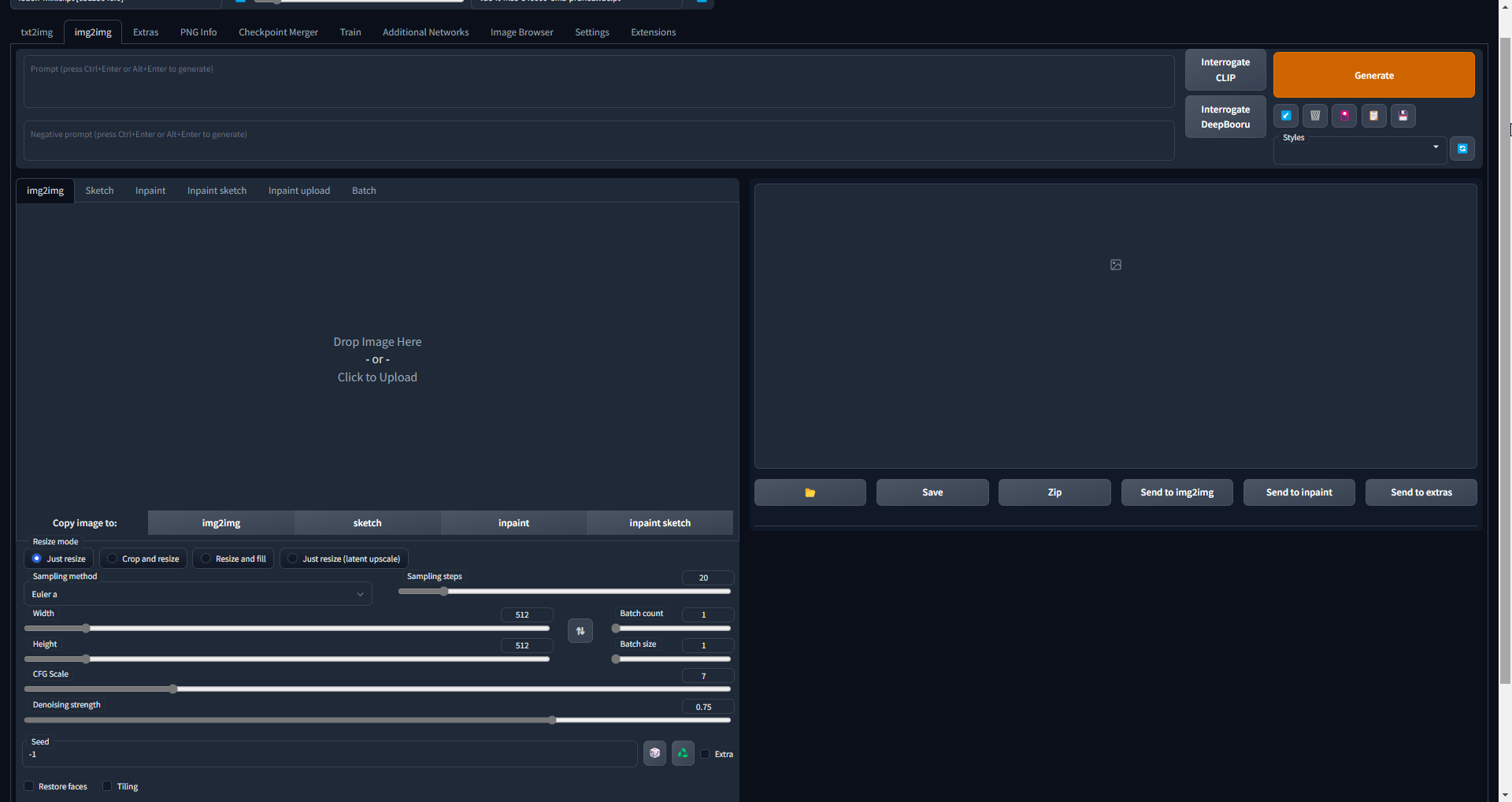This screenshot has width=1512, height=802.
Task: Click the trash can clear prompt icon
Action: point(1315,116)
